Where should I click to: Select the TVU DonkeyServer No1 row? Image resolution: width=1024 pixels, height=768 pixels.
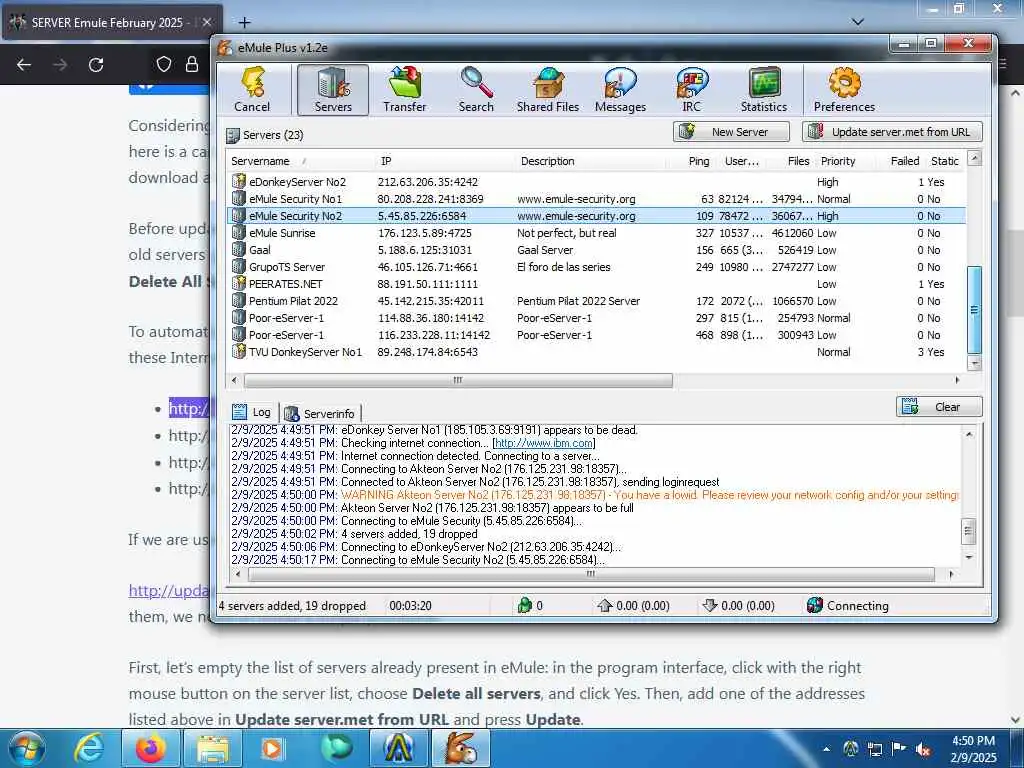pos(596,352)
